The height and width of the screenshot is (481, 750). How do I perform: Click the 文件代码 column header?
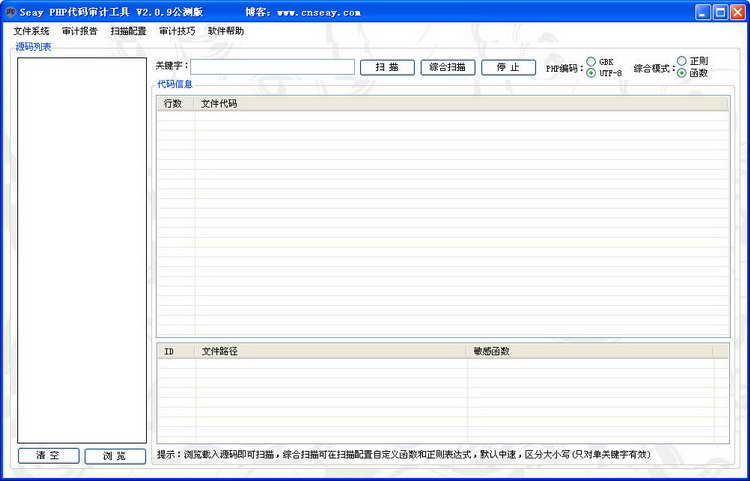[462, 104]
